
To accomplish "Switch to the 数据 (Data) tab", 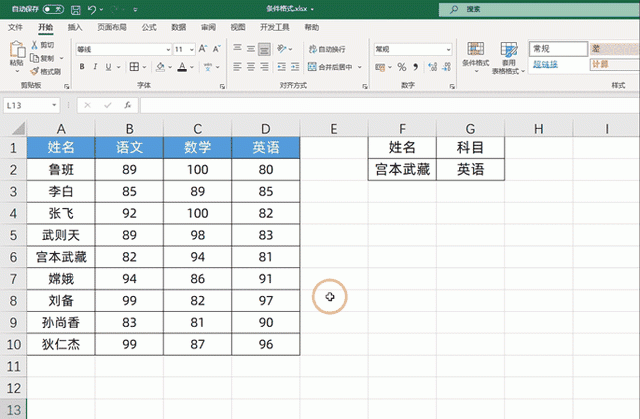I will point(178,27).
